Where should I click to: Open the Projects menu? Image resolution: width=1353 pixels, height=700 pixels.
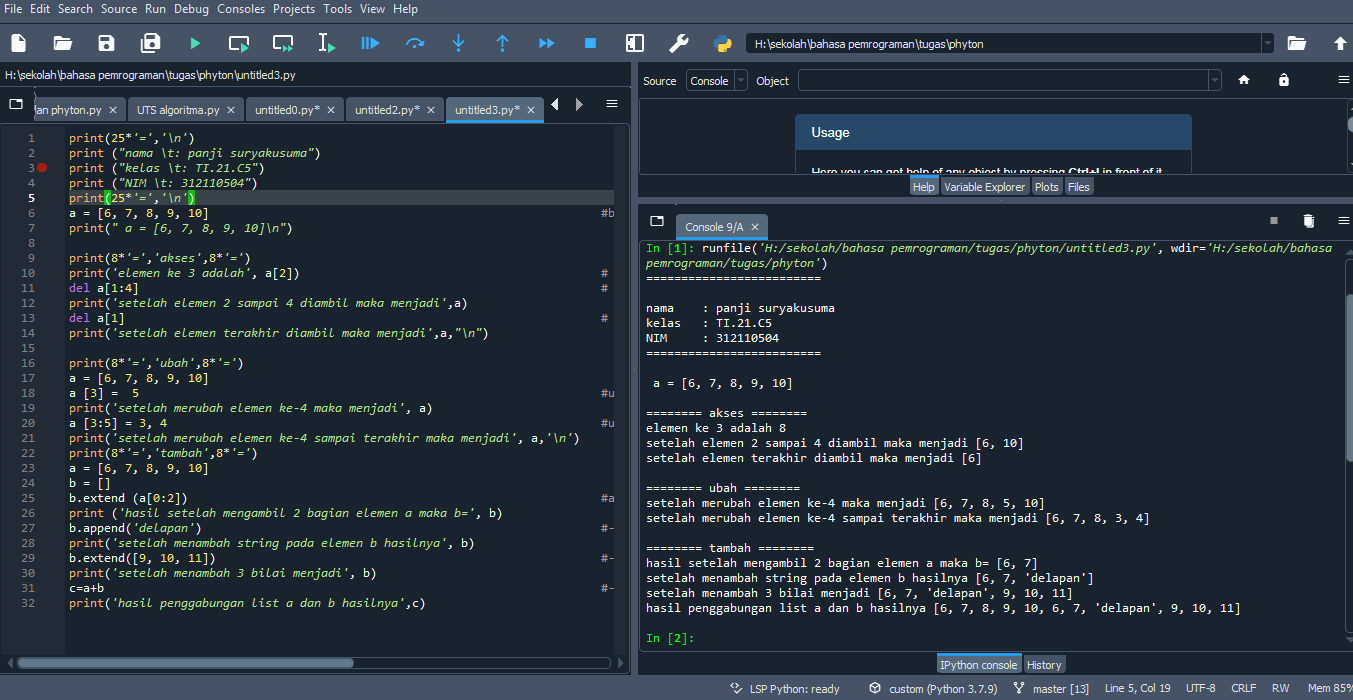[x=294, y=9]
